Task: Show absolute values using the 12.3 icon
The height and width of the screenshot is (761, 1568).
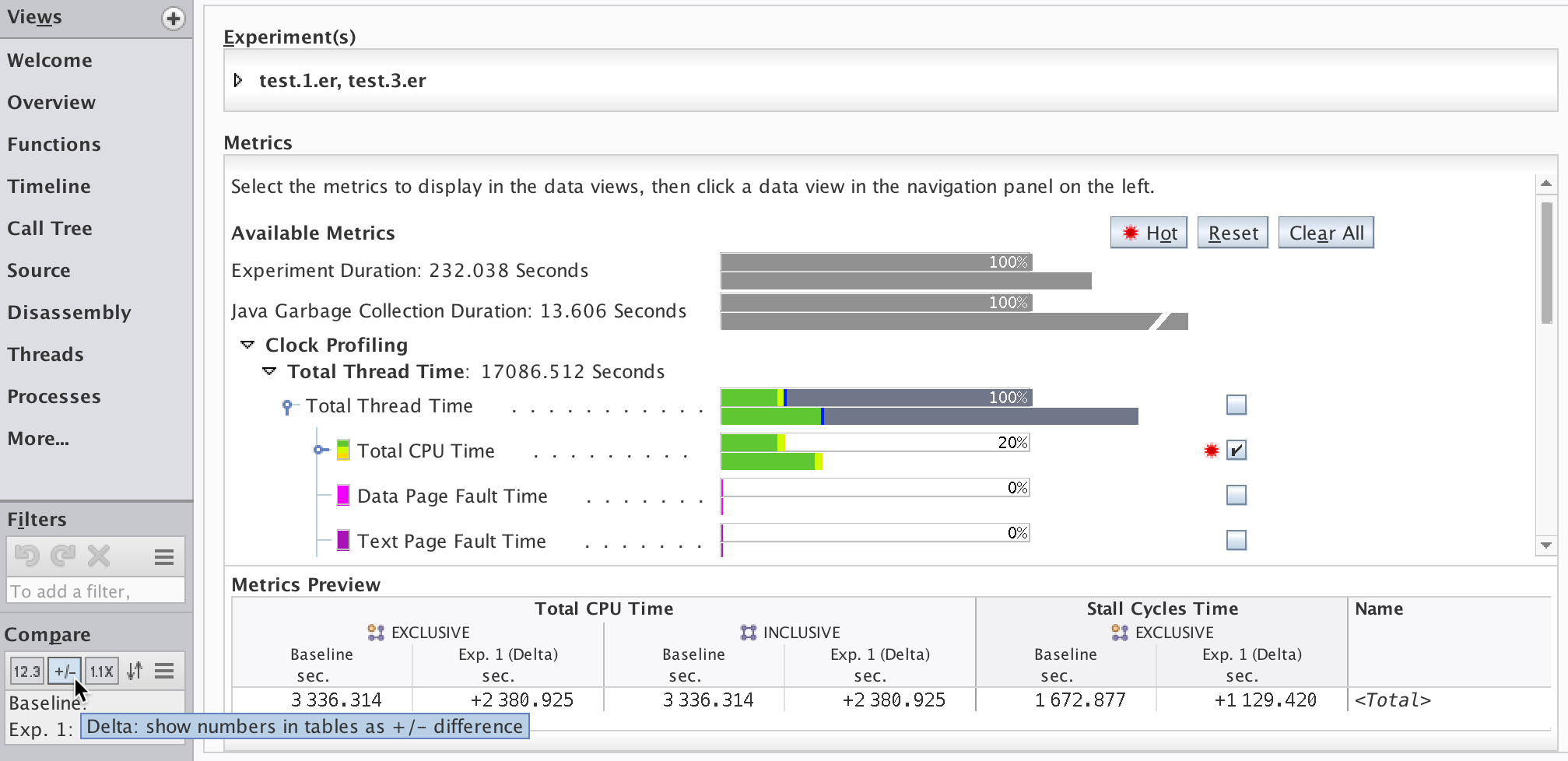Action: (26, 670)
